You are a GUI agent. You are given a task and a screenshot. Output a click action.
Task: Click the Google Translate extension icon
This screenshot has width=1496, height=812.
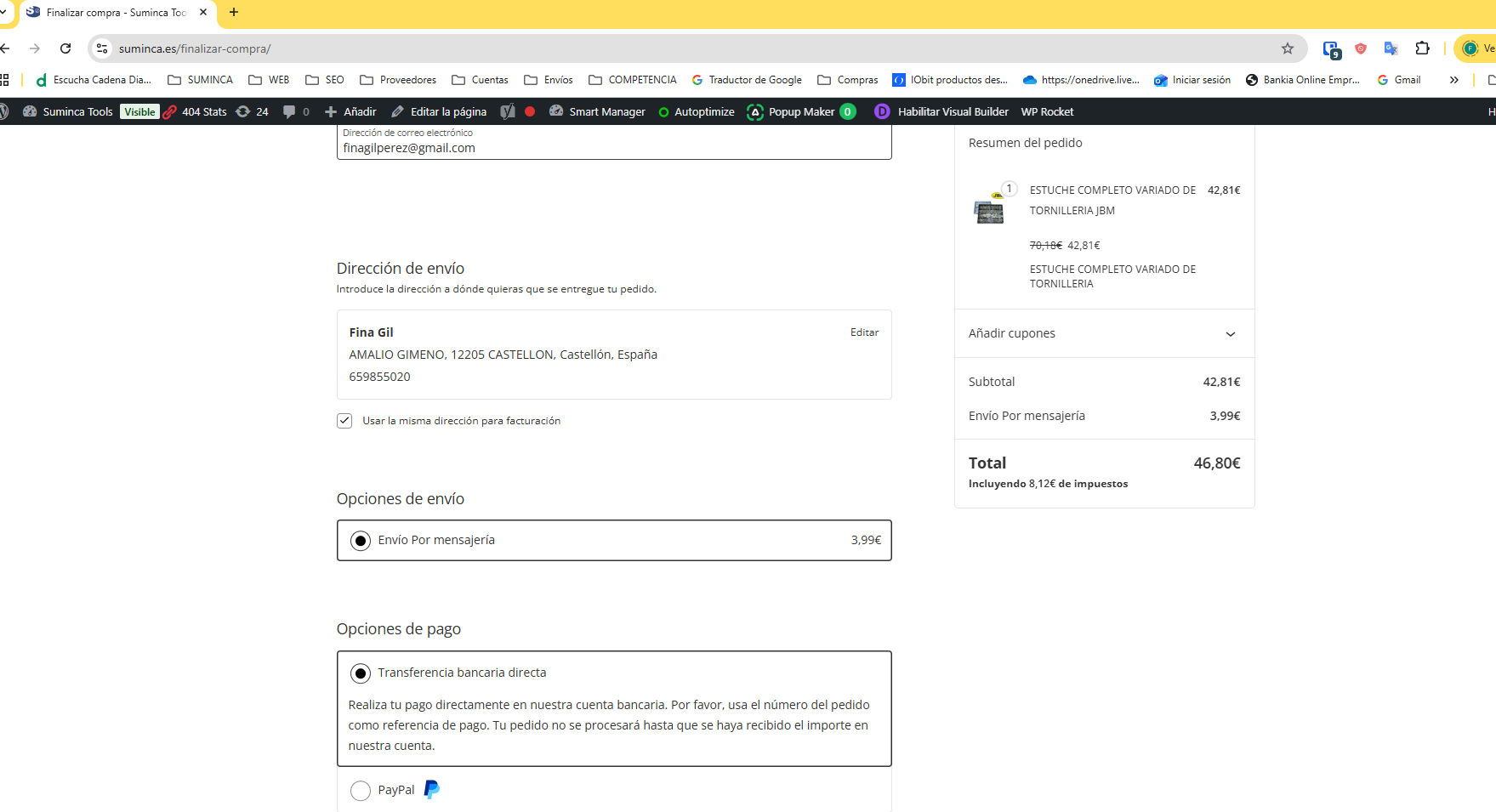pyautogui.click(x=1391, y=48)
